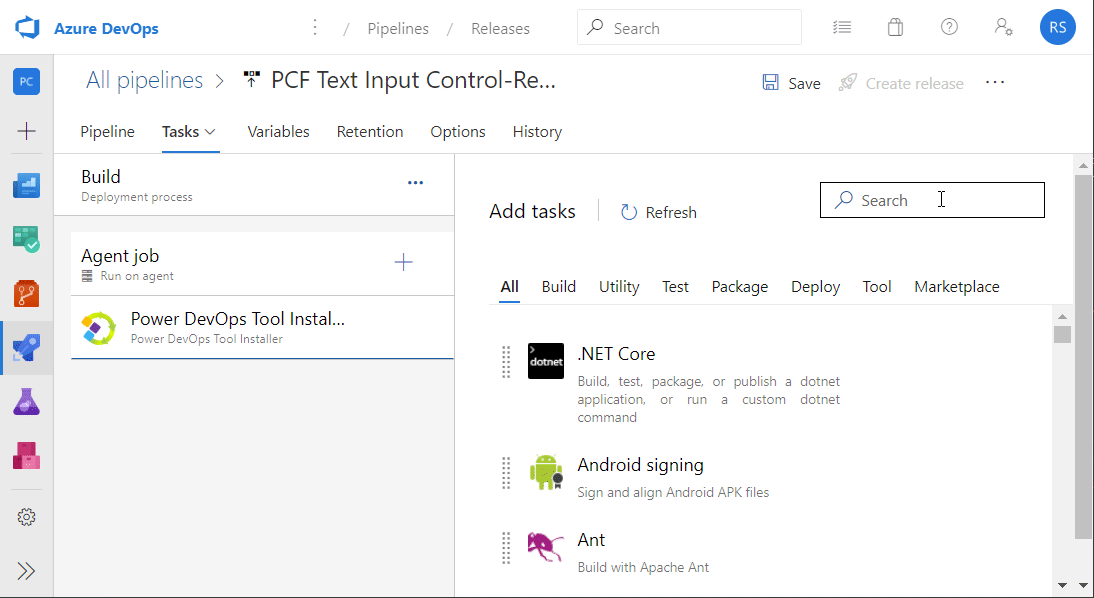Filter tasks by Build category
1094x598 pixels.
pos(559,287)
